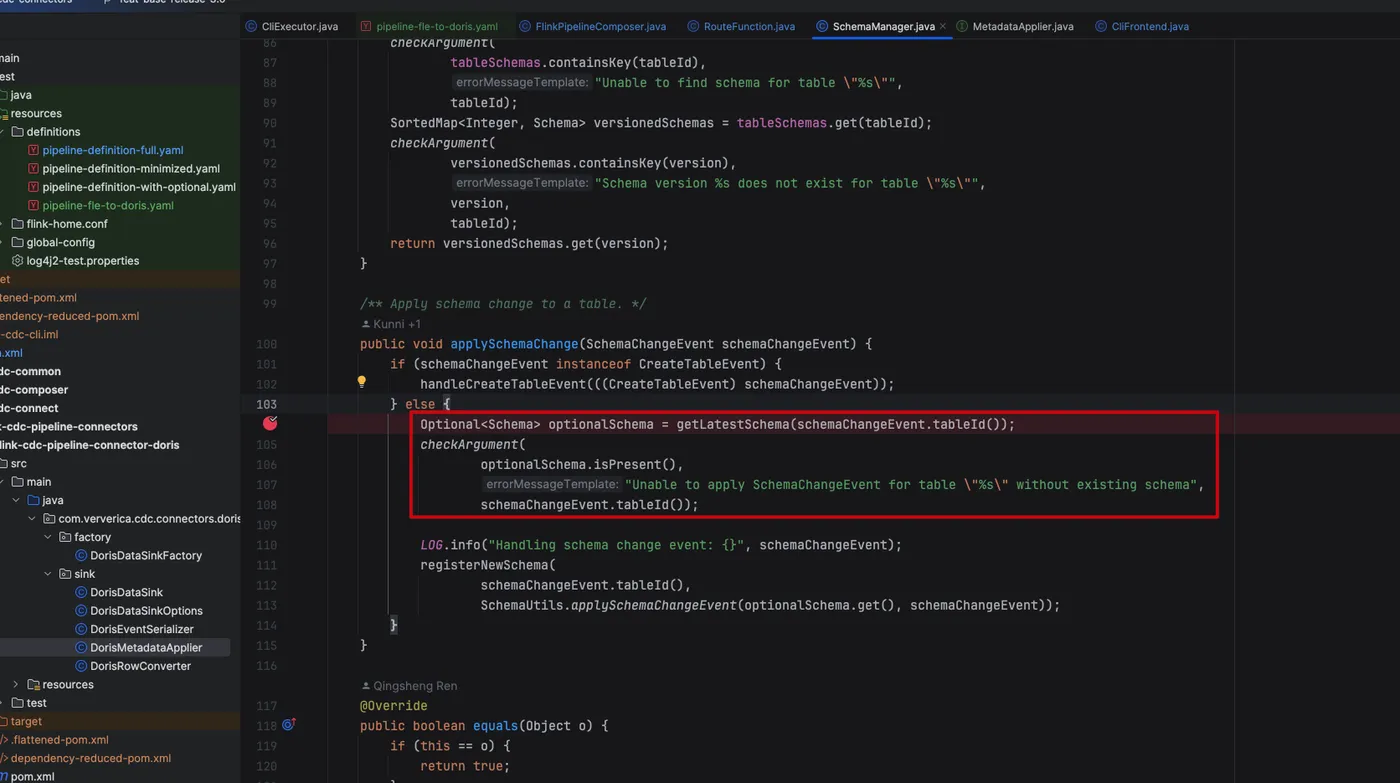Image resolution: width=1400 pixels, height=783 pixels.
Task: Click class icon of DorisEventSerializer
Action: tap(81, 629)
